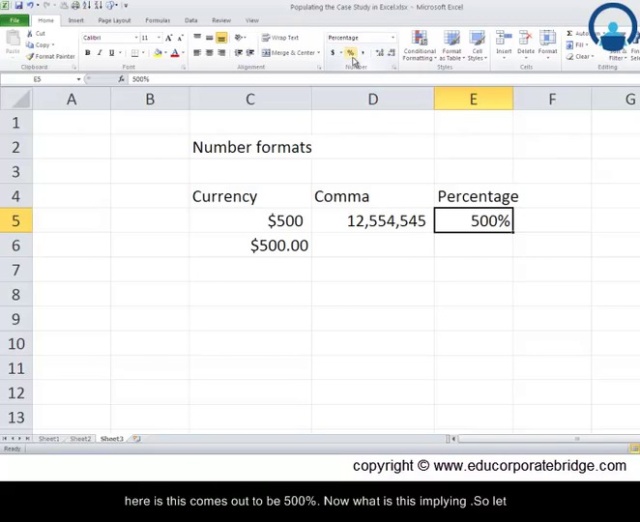Open the File tab
The width and height of the screenshot is (640, 522).
point(14,20)
